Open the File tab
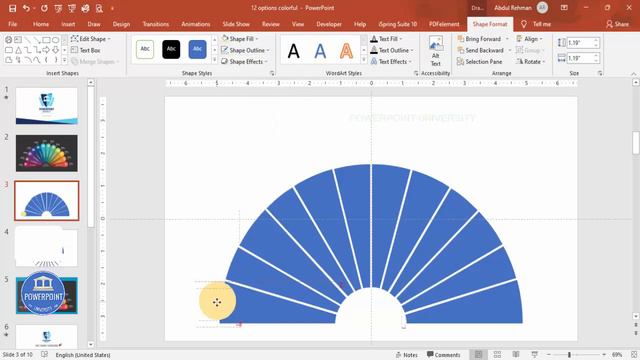The width and height of the screenshot is (640, 360). coord(13,24)
